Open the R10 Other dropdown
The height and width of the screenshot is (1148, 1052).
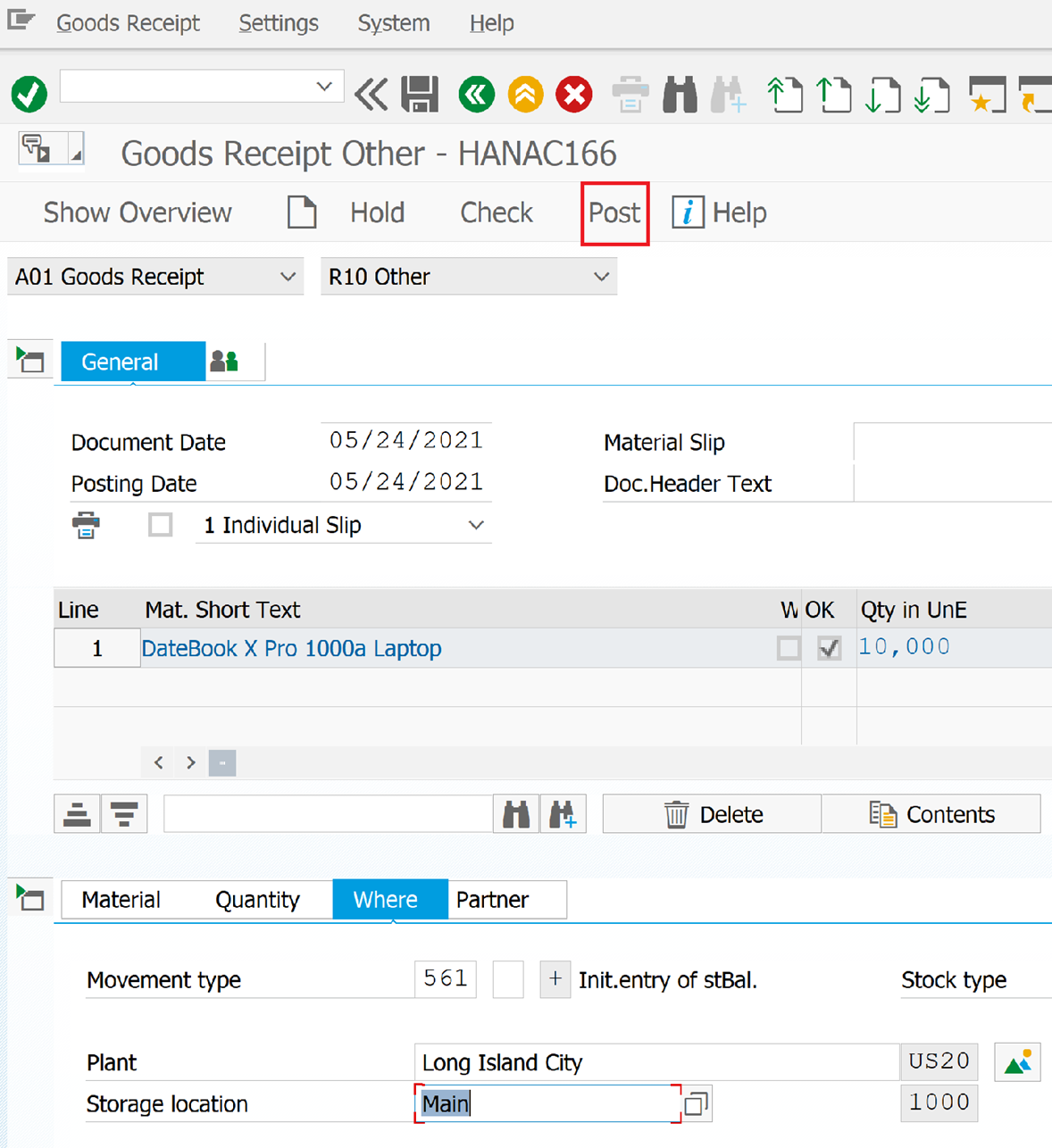469,277
